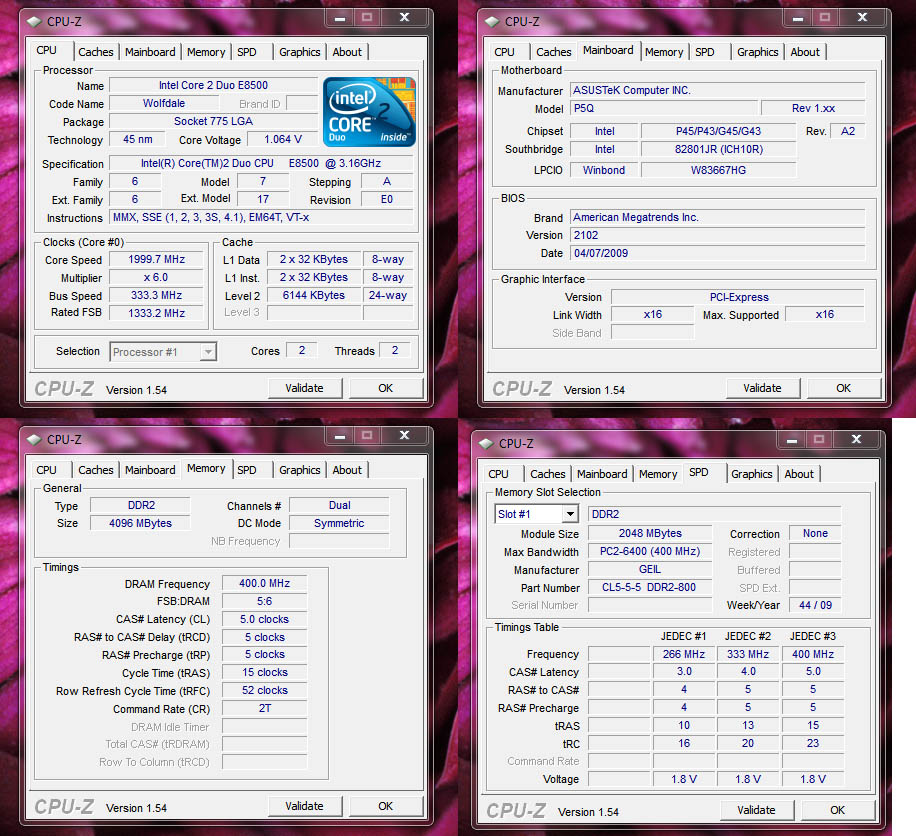Click CPU-Z app icon in Mainboard window title
916x836 pixels.
tap(492, 22)
